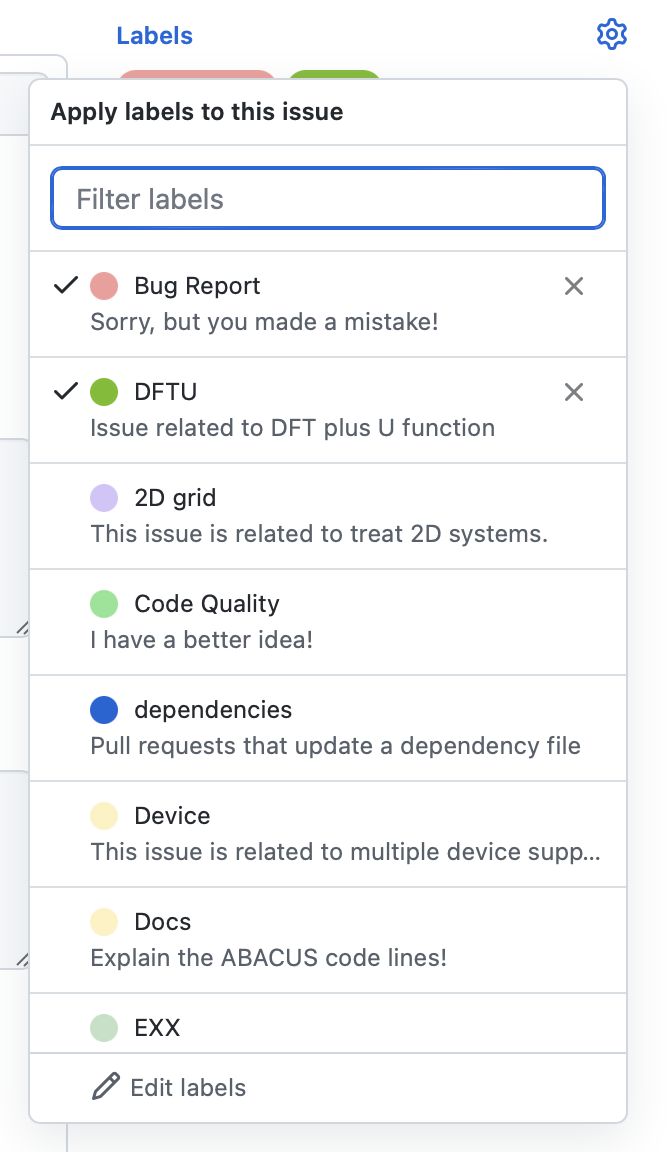666x1152 pixels.
Task: Select the EXX label
Action: (x=157, y=1027)
